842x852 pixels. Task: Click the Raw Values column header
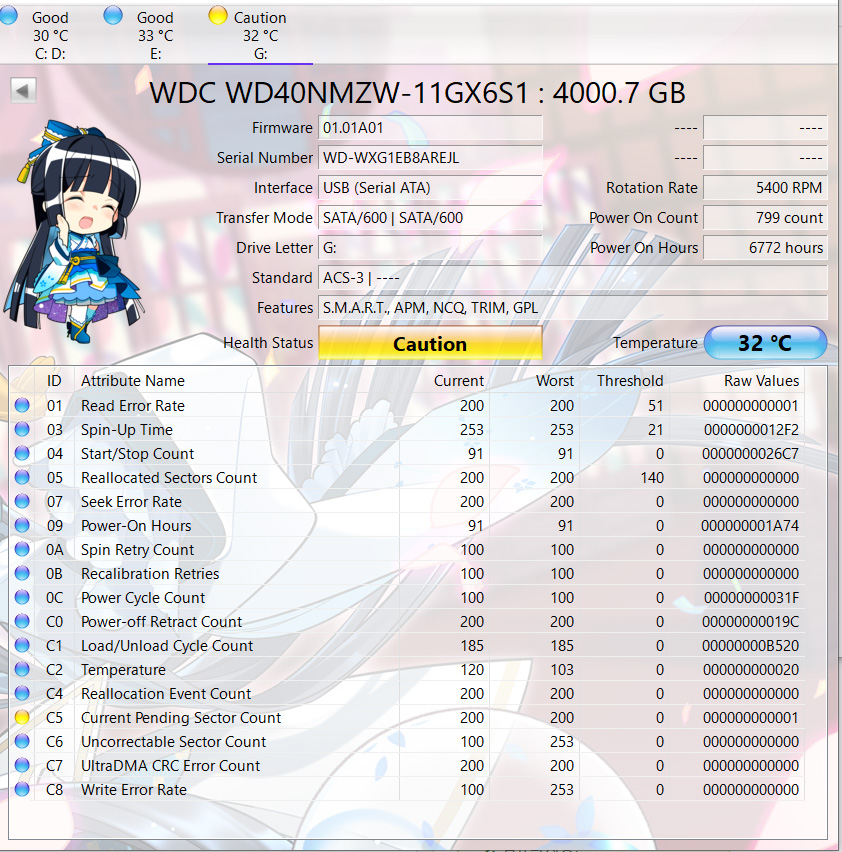737,380
